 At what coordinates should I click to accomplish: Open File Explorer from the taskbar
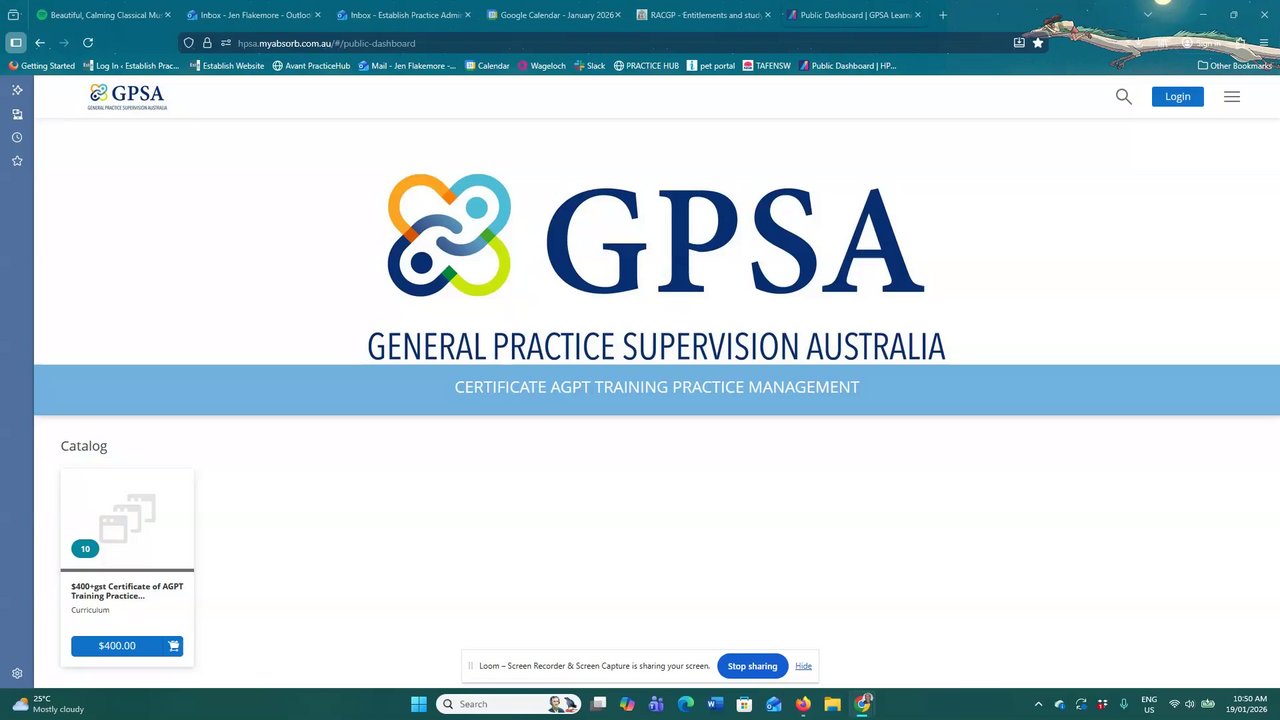[x=832, y=704]
